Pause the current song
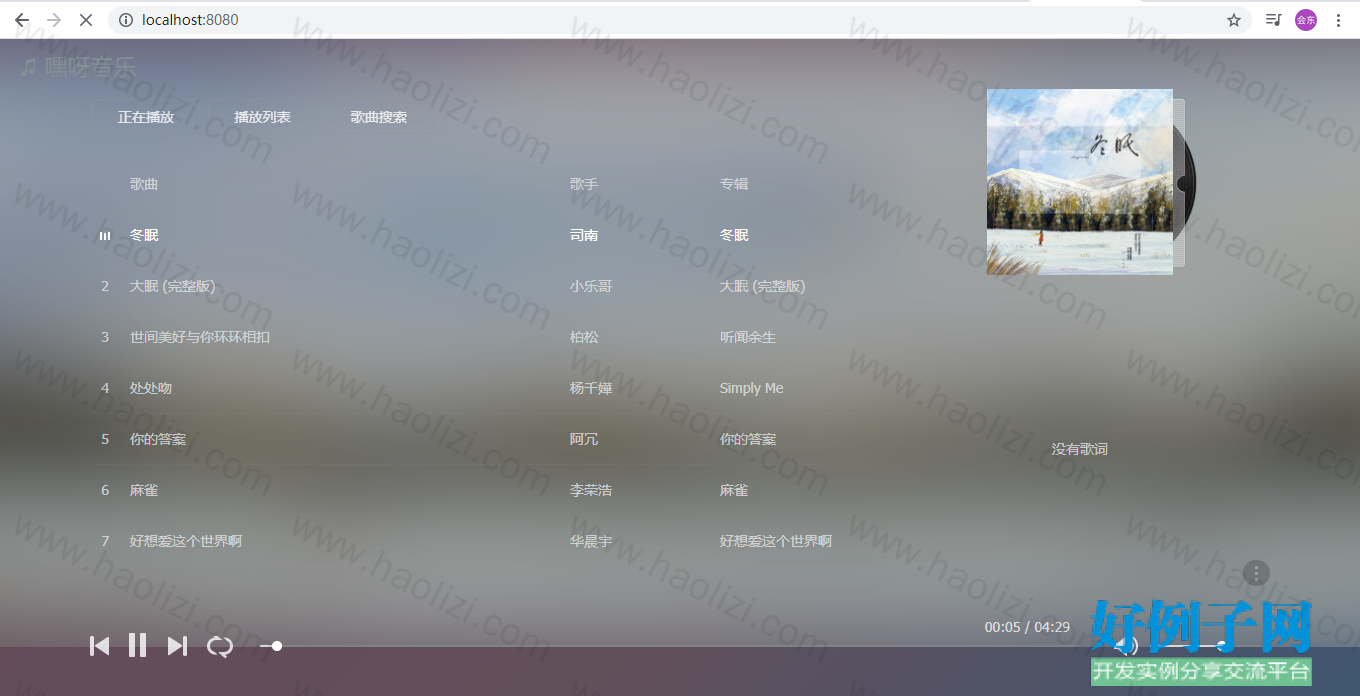1360x696 pixels. point(138,645)
